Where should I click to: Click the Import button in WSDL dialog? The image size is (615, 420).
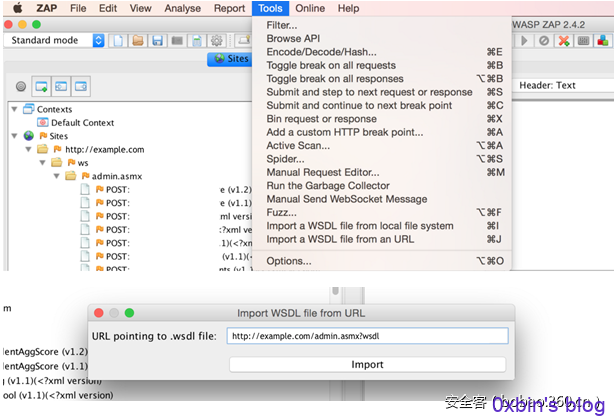(368, 364)
